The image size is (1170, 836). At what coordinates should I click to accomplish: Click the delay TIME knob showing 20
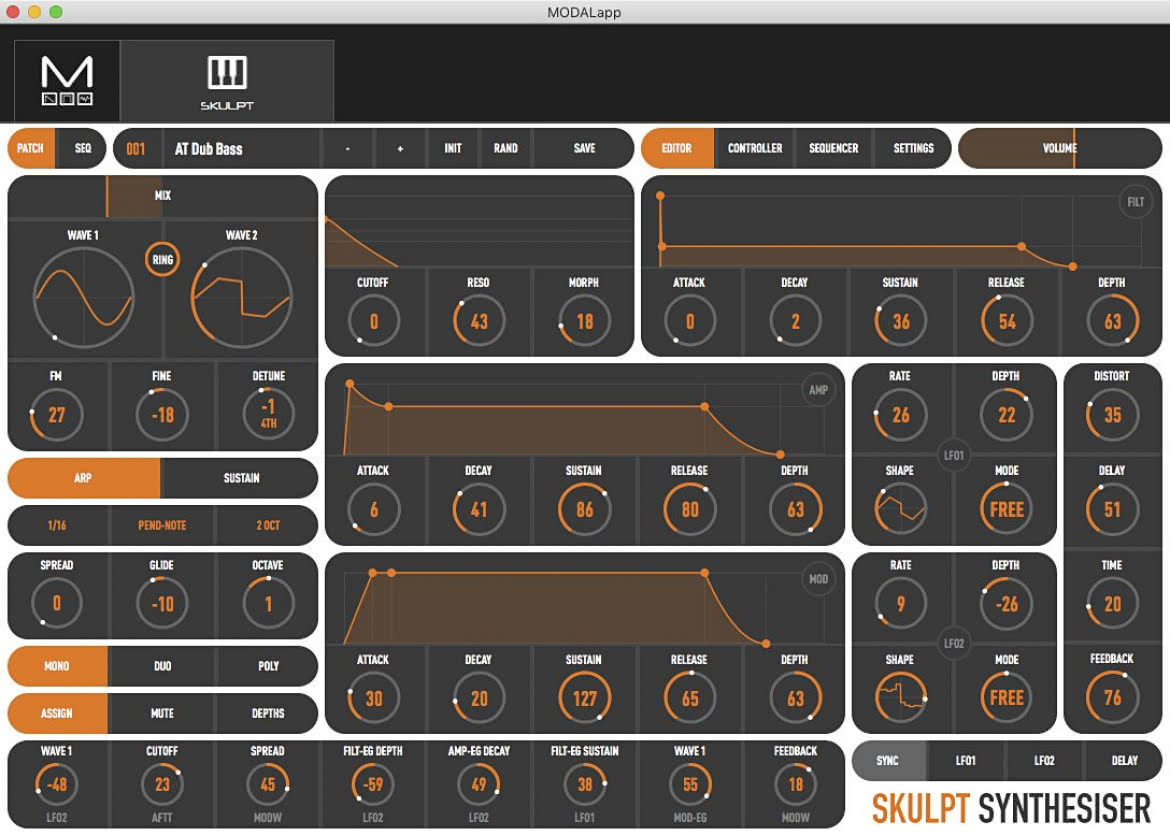(x=1113, y=603)
